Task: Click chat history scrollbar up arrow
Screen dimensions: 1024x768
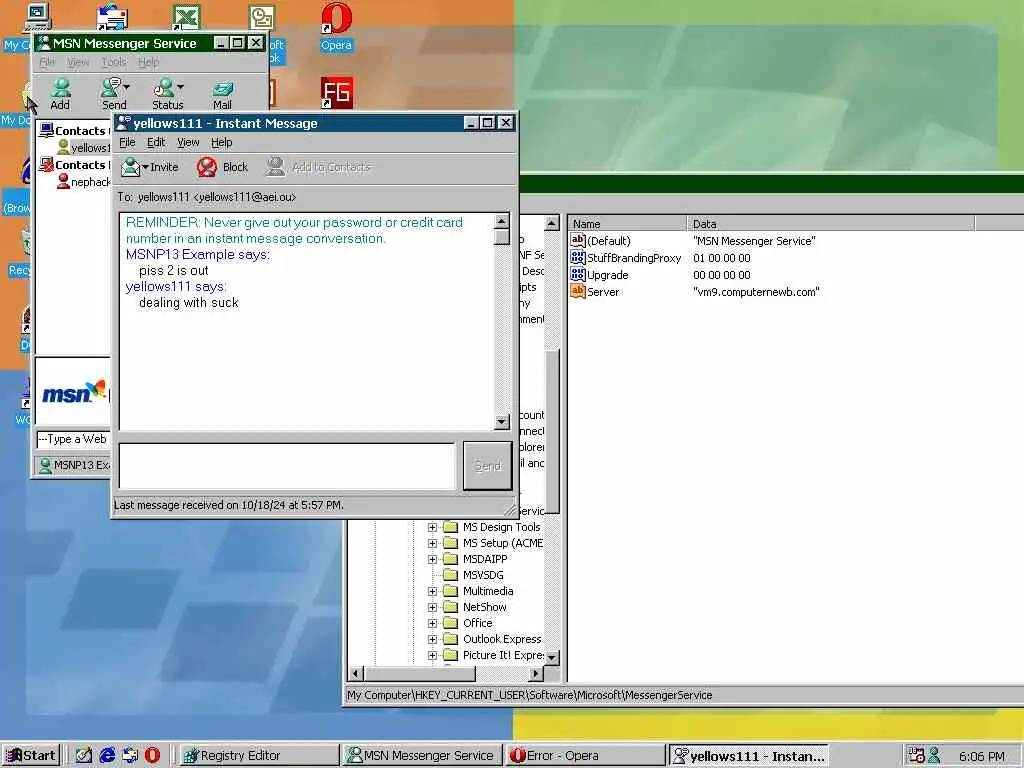Action: (x=502, y=221)
